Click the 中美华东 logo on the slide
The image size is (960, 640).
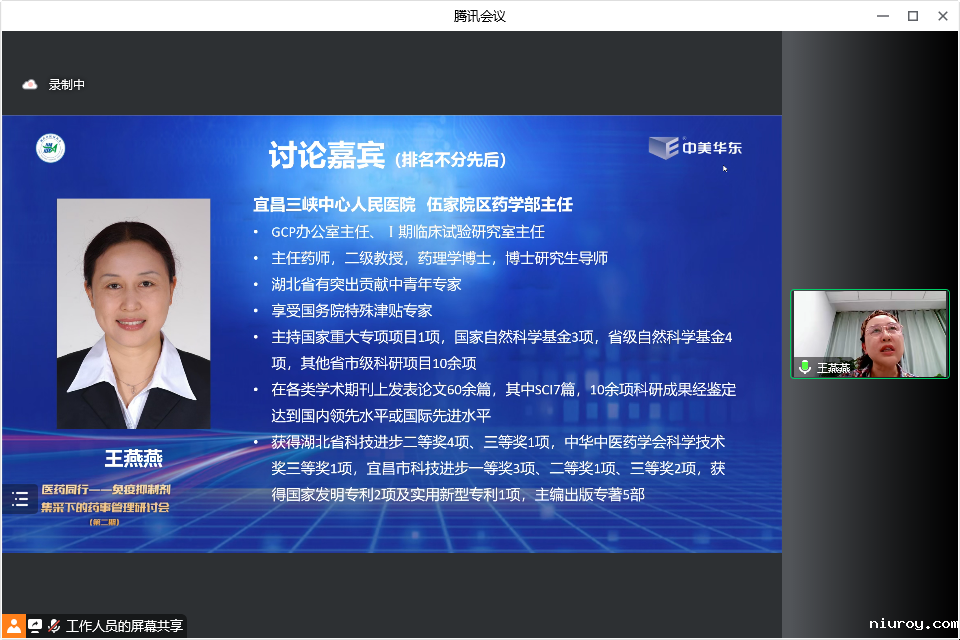[x=696, y=148]
